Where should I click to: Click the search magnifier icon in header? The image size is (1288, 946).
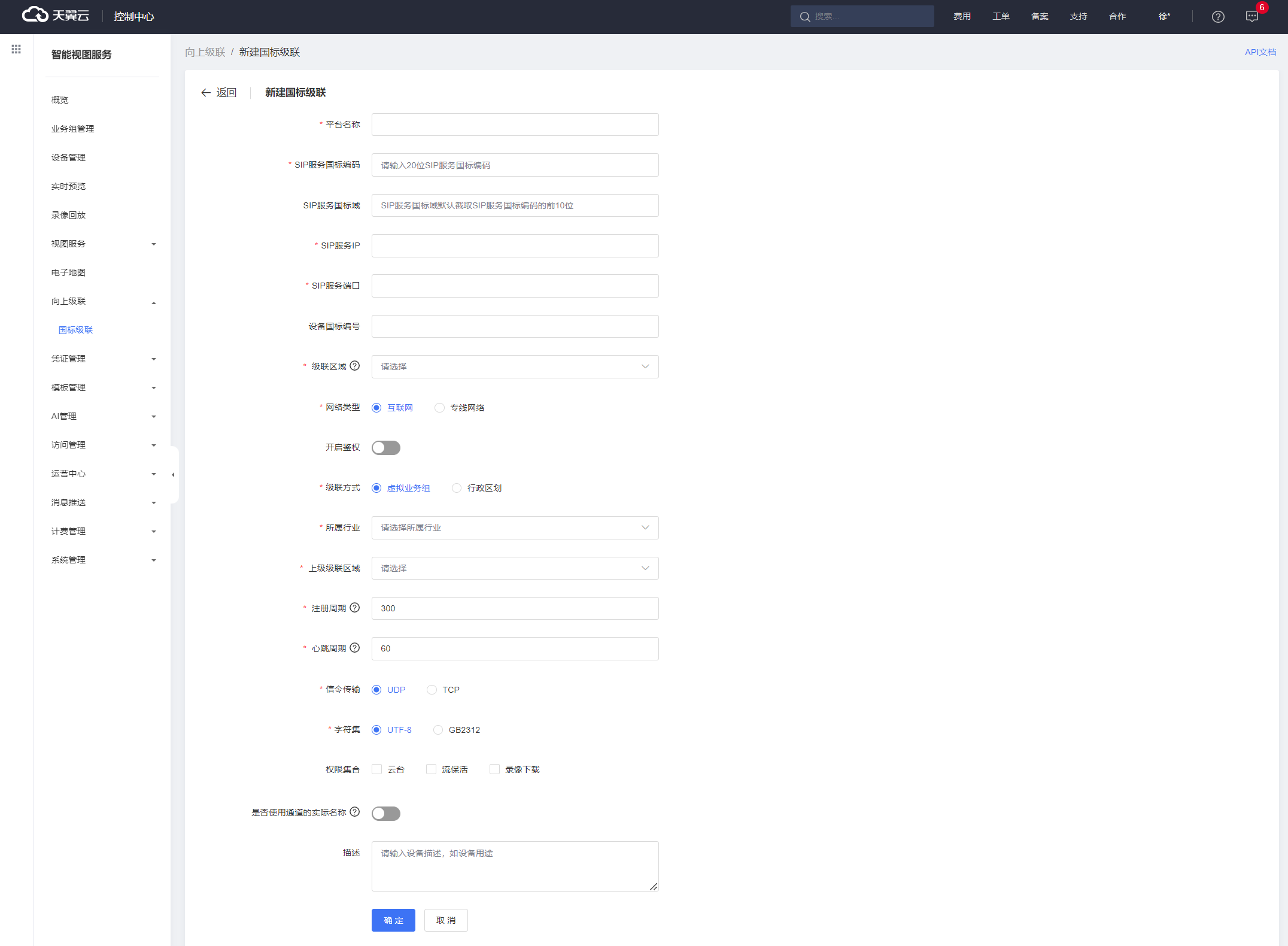805,17
